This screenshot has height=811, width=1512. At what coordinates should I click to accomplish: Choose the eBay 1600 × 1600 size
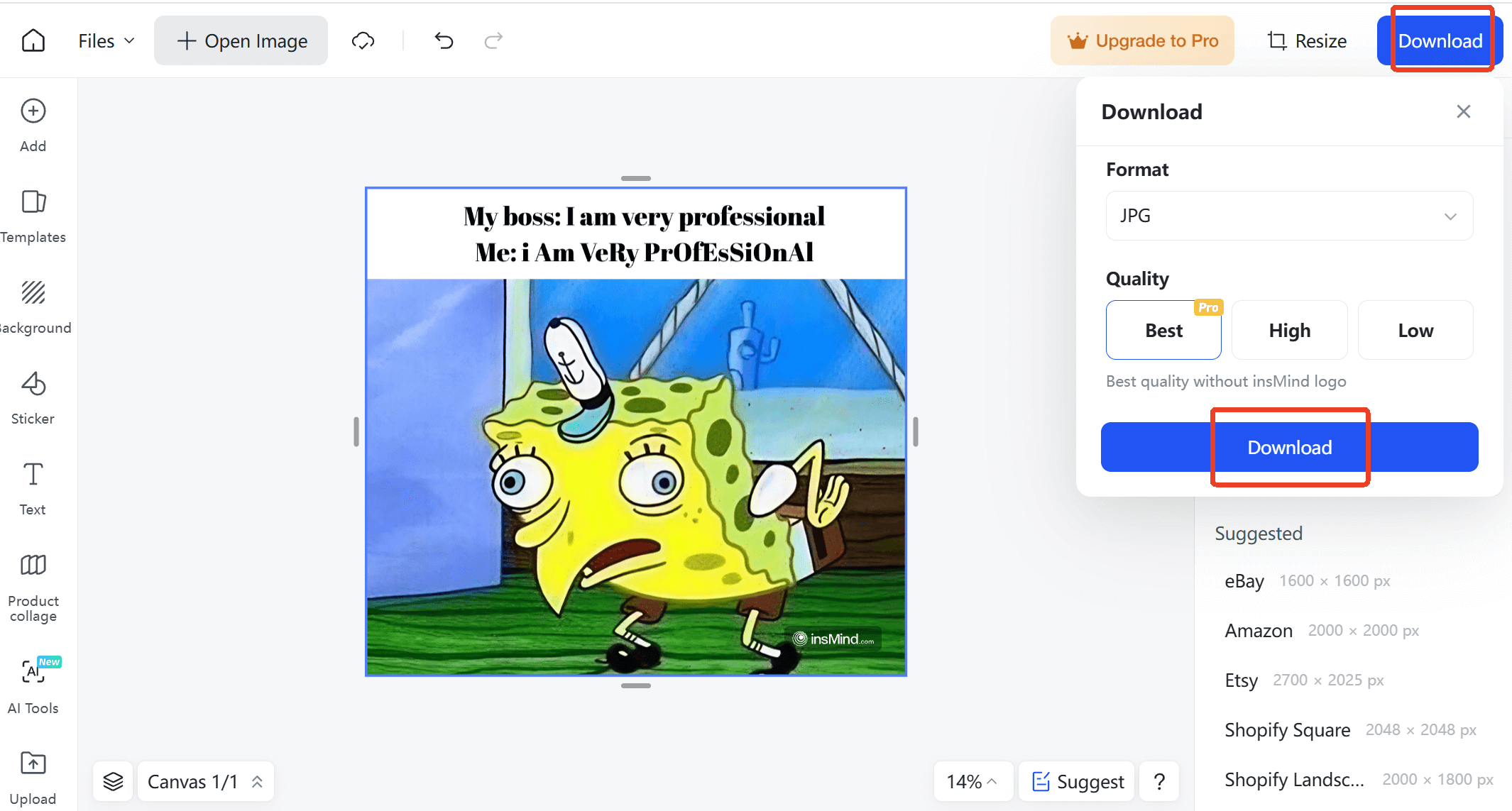1307,581
